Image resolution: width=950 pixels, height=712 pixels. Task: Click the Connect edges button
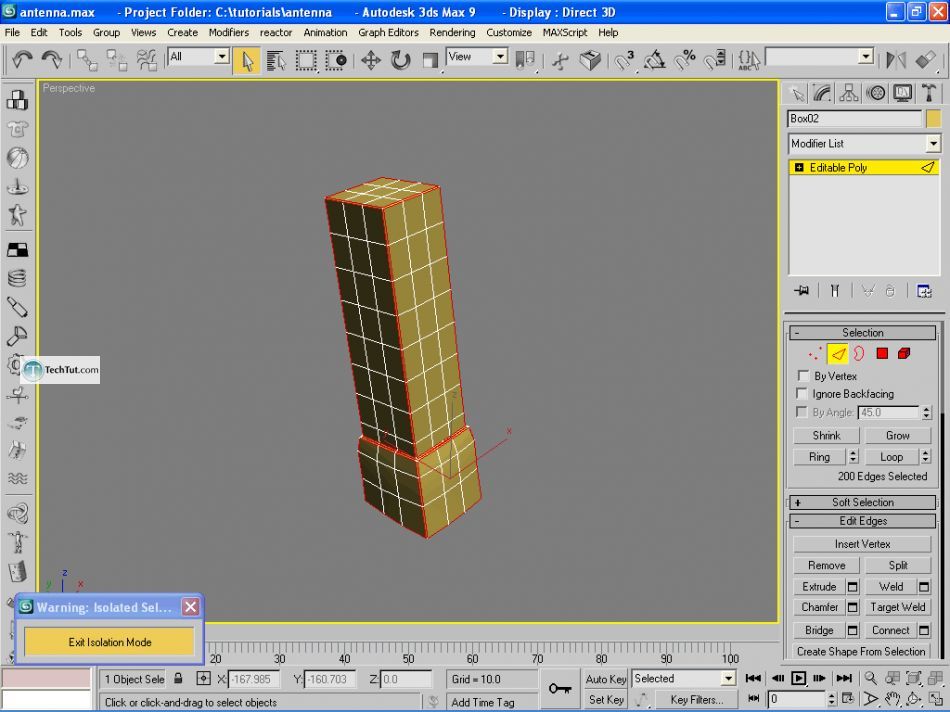coord(891,631)
